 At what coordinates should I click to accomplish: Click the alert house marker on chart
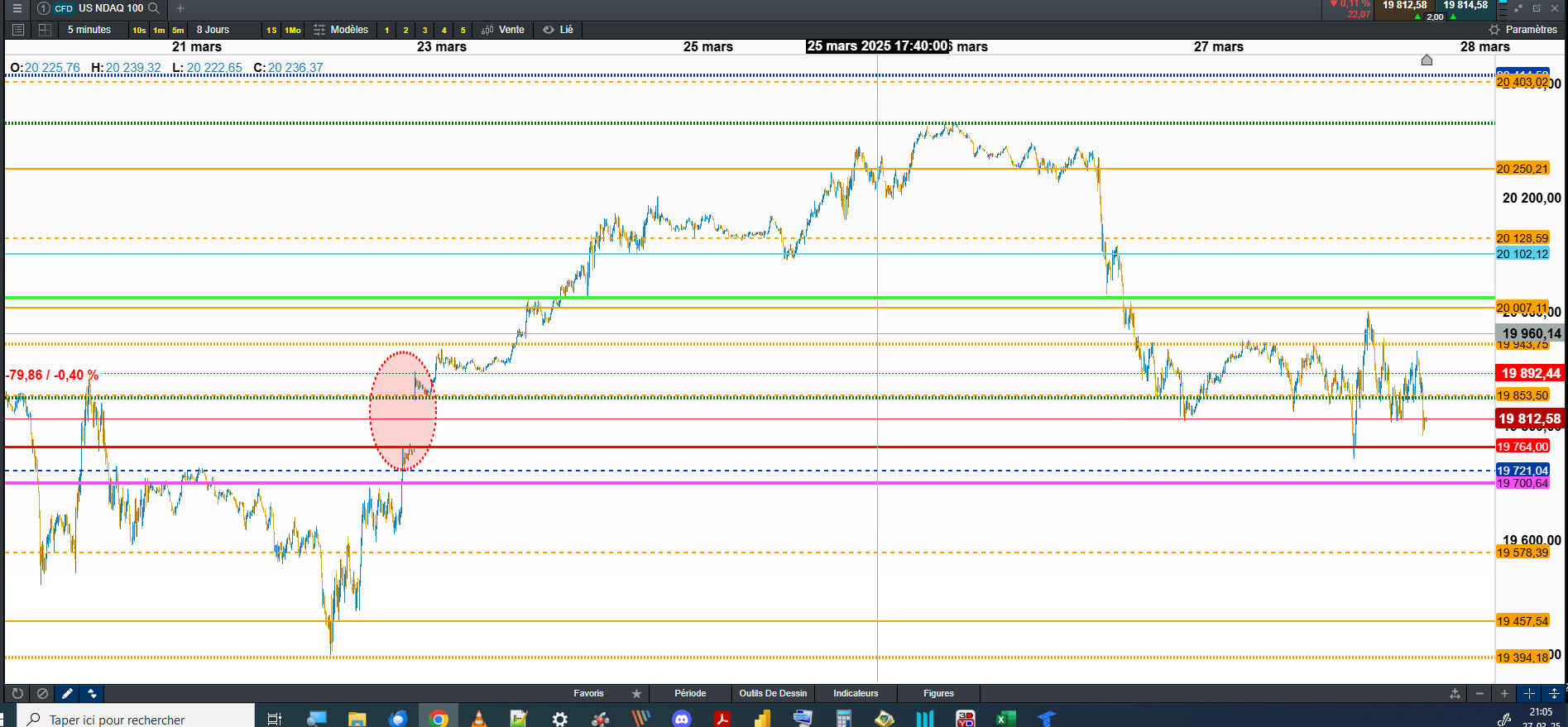[1427, 60]
